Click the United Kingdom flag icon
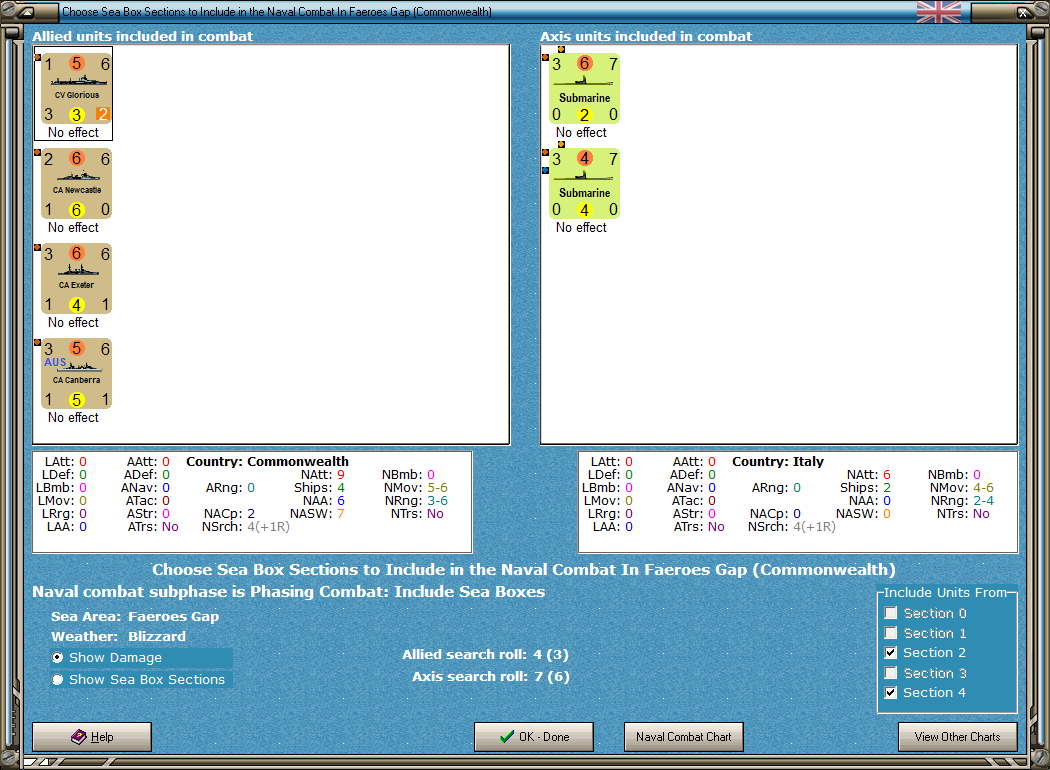Image resolution: width=1050 pixels, height=770 pixels. 938,11
